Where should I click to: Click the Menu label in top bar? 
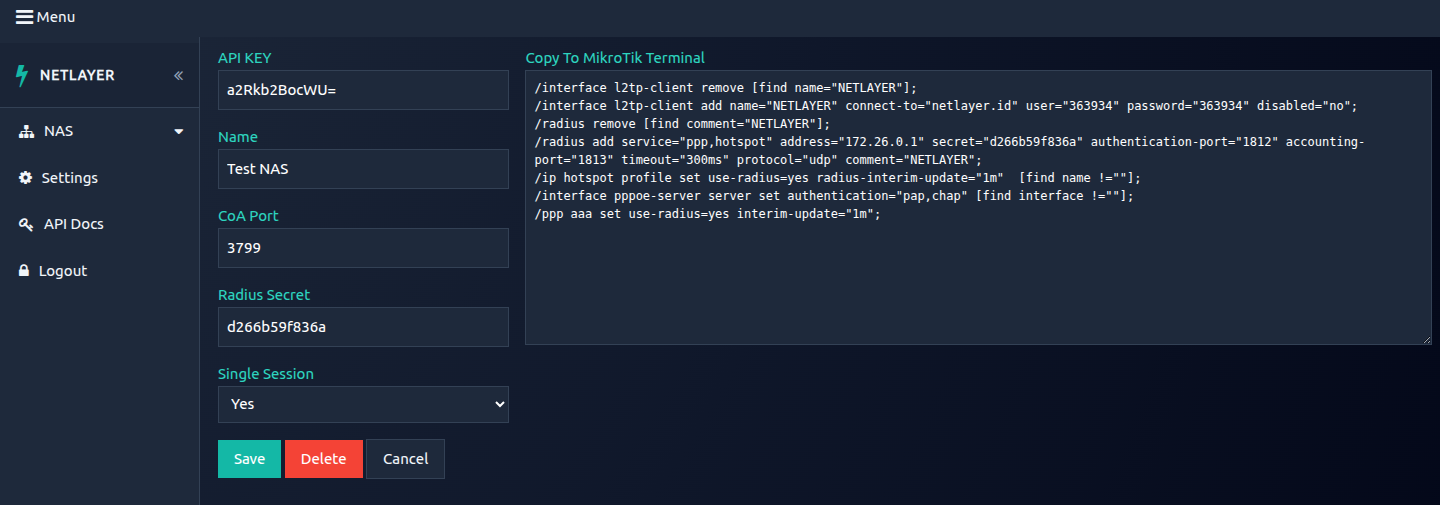[x=56, y=17]
